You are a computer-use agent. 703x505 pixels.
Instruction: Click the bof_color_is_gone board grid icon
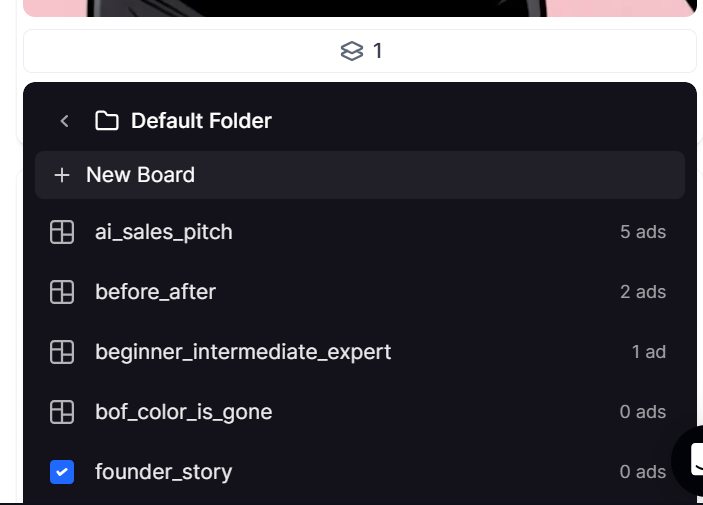[x=62, y=412]
